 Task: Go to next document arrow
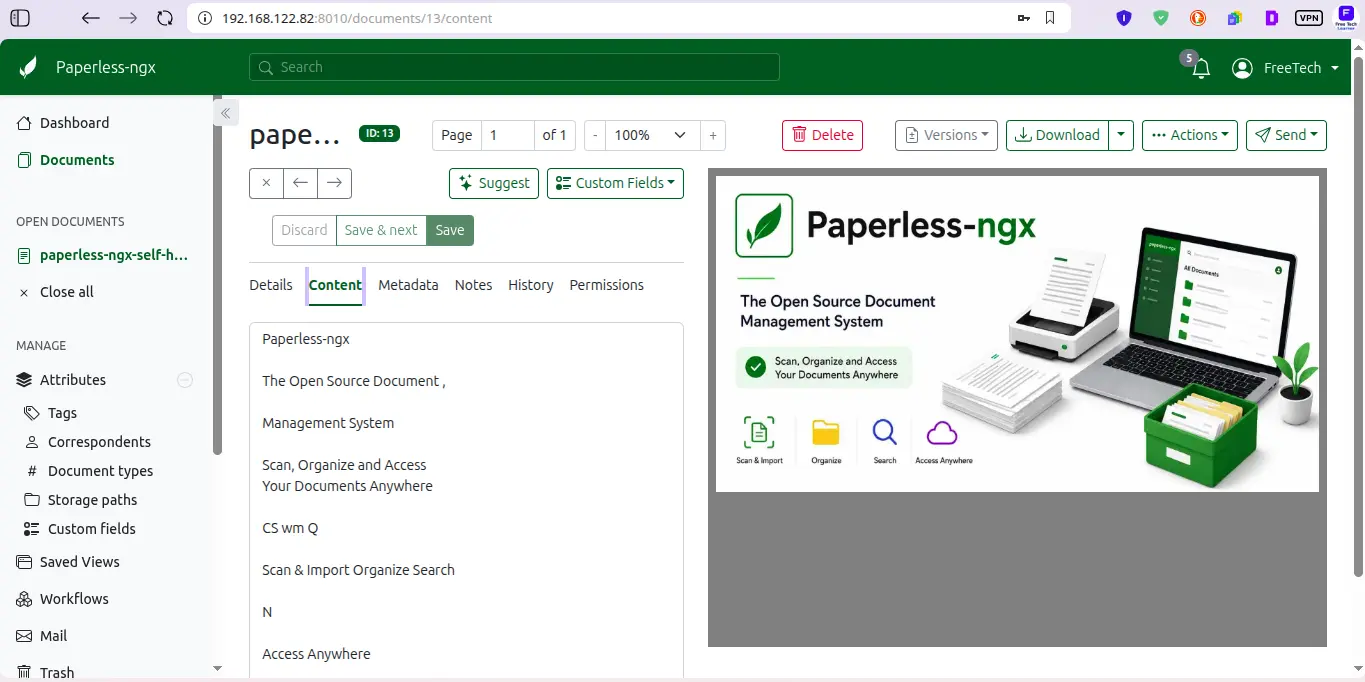coord(334,183)
